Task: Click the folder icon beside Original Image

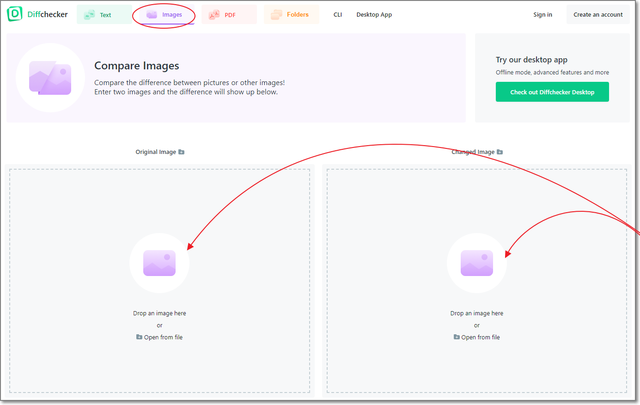Action: pos(181,152)
